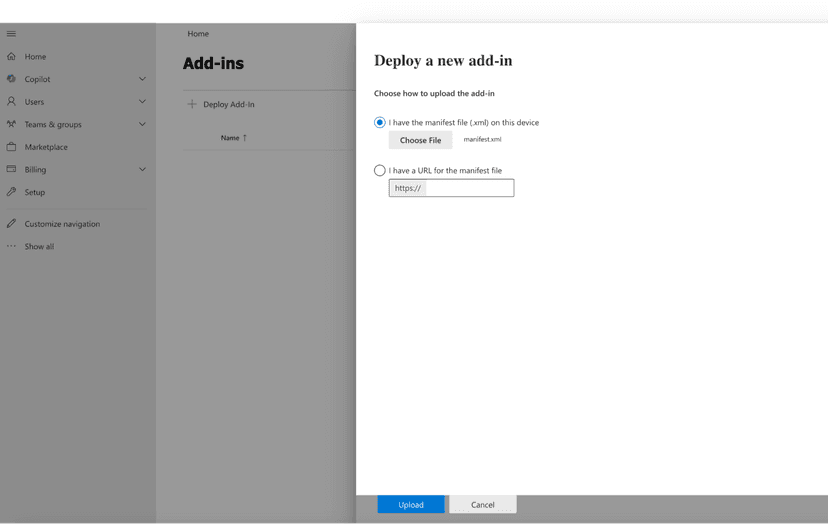Expand the Copilot navigation section

[142, 79]
